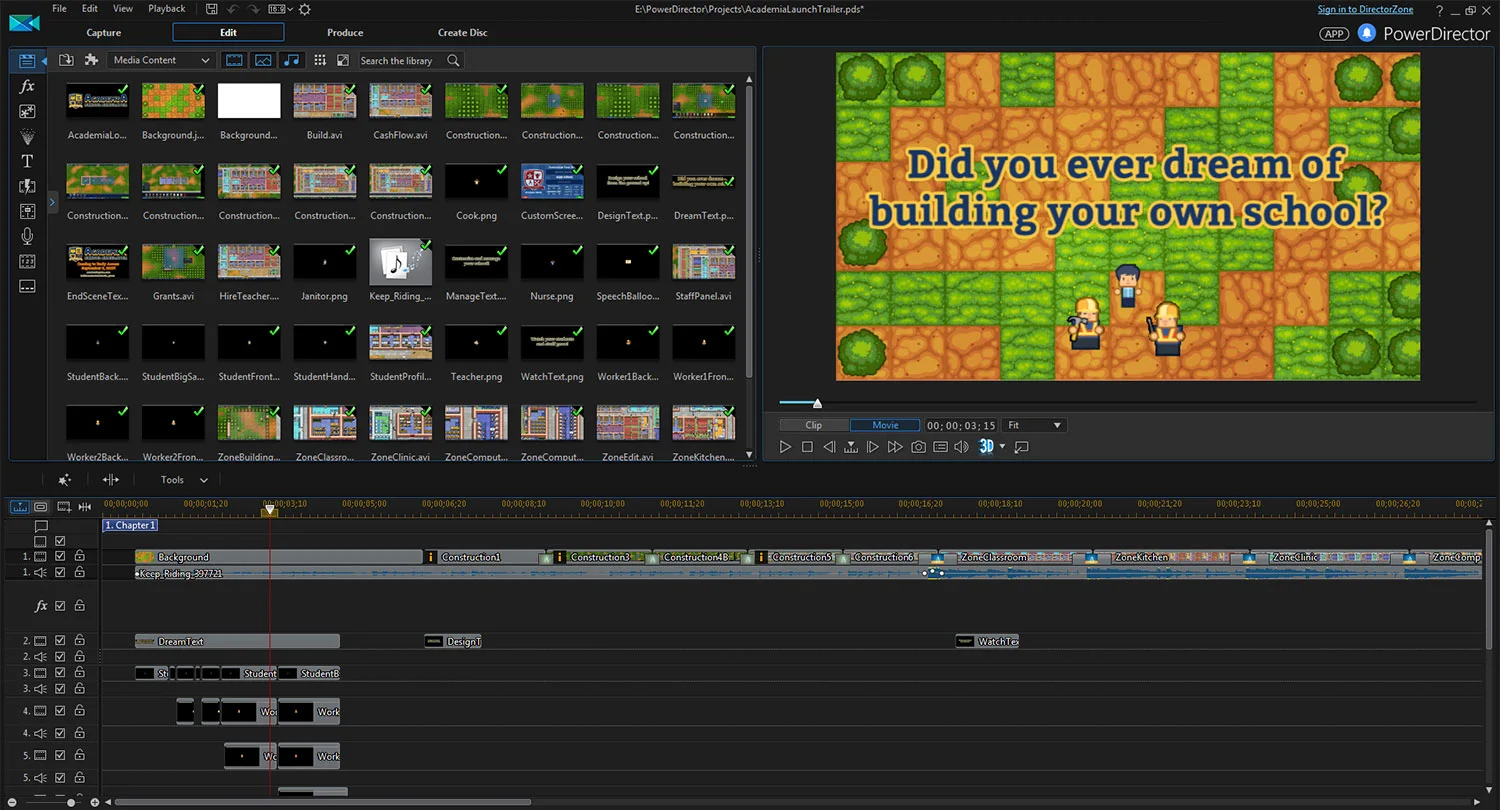The width and height of the screenshot is (1500, 810).
Task: Stop the preview playback
Action: click(807, 447)
